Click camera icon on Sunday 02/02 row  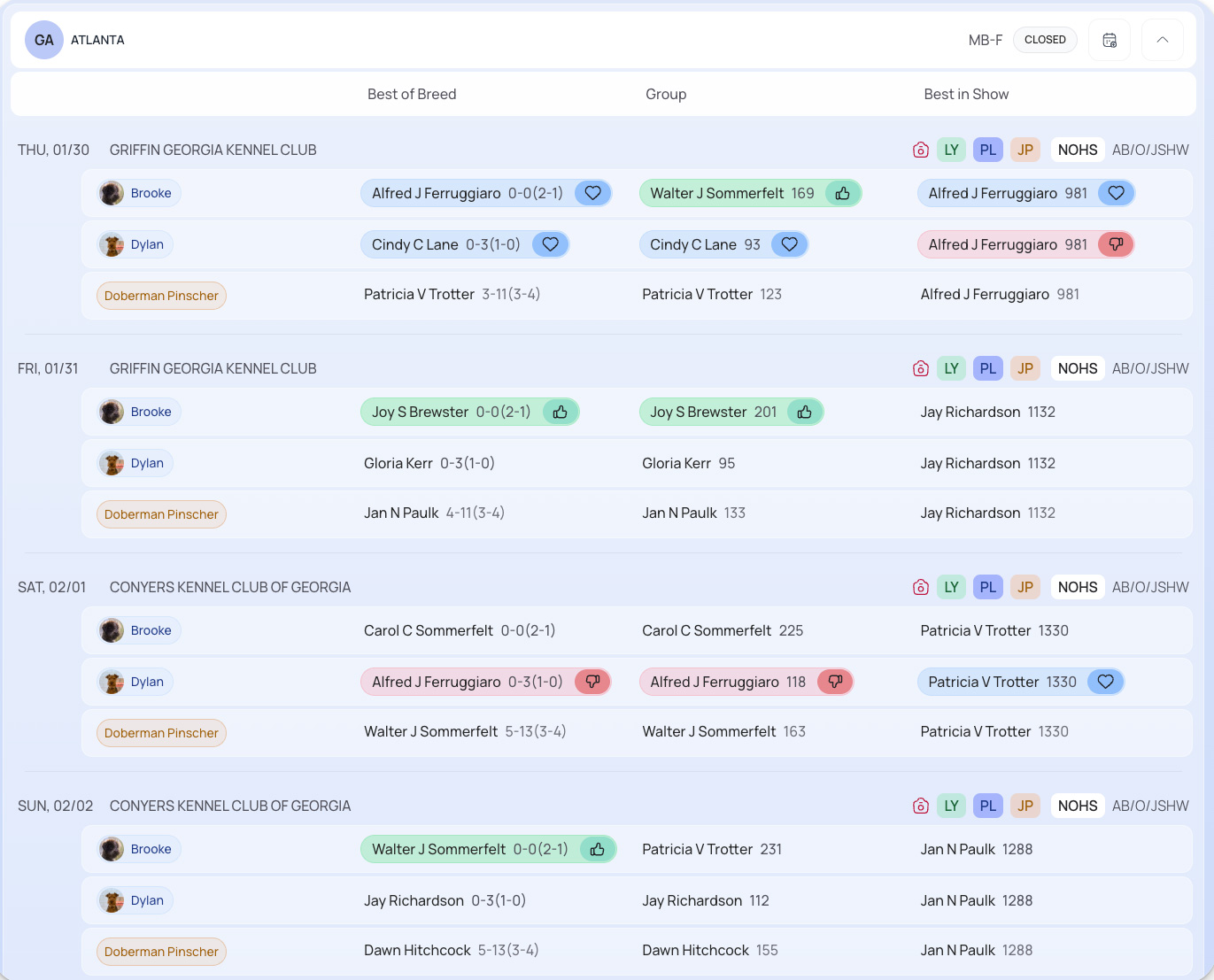tap(920, 806)
